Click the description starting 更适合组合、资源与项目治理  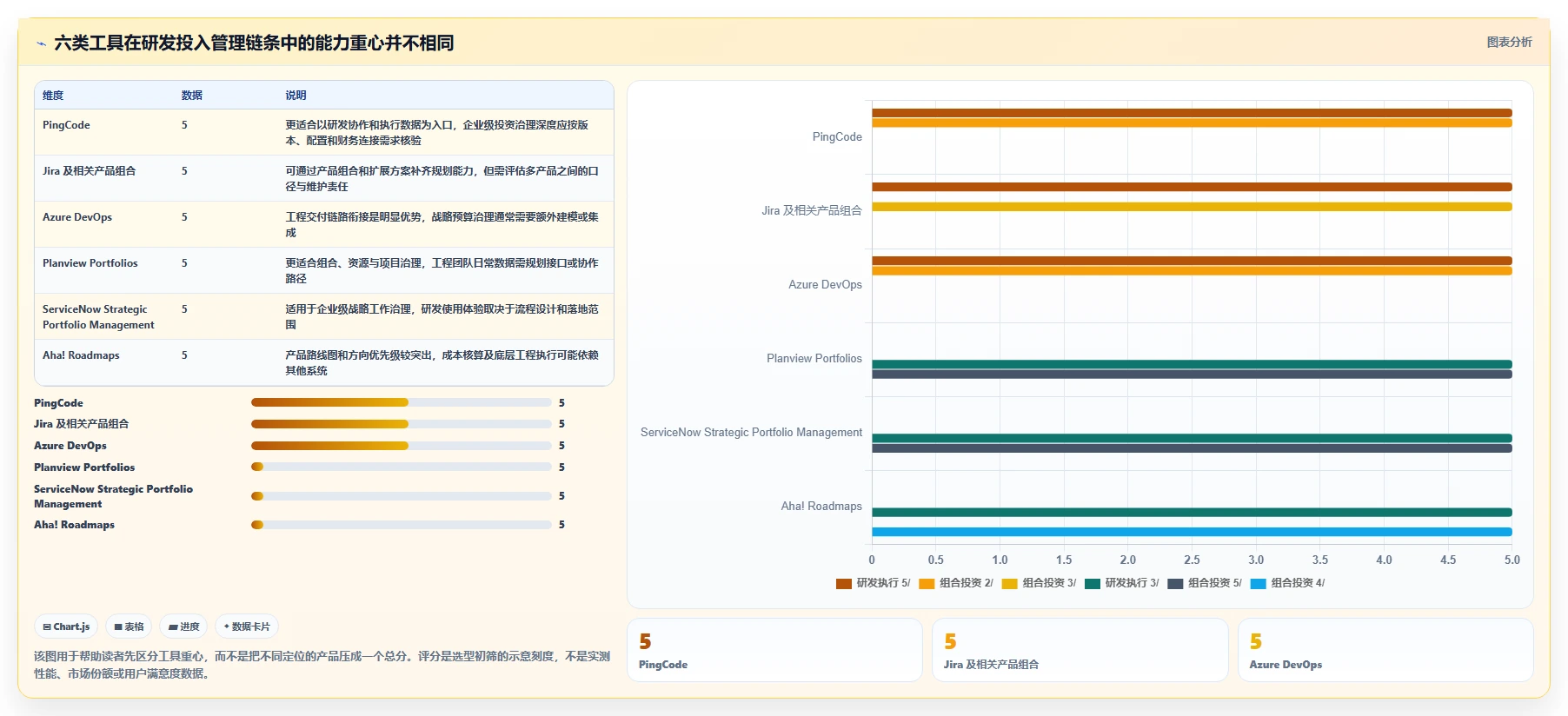click(442, 271)
